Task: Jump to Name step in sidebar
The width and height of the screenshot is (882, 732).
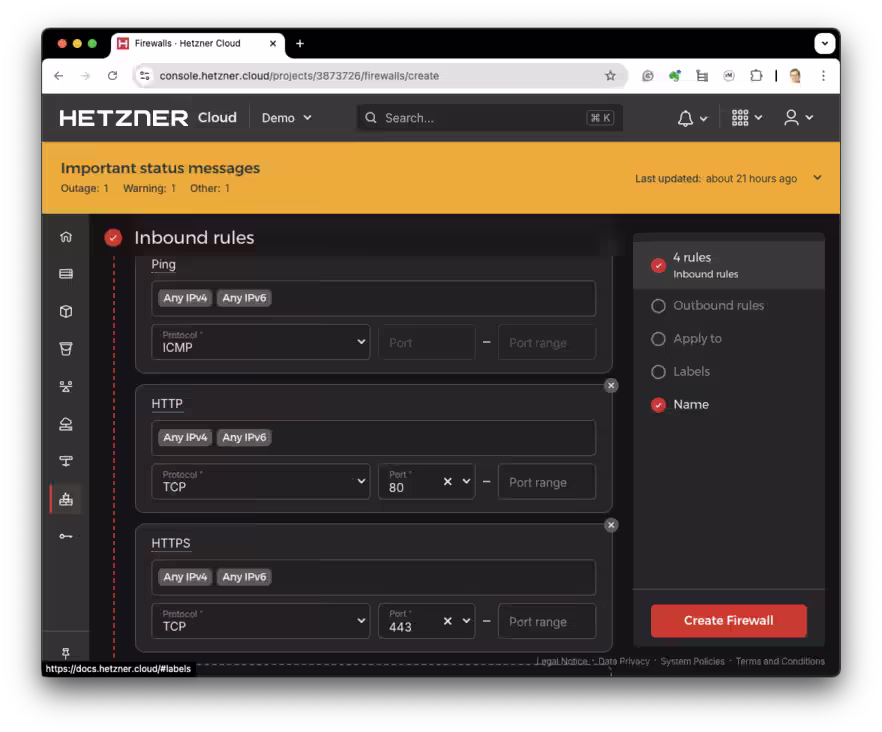Action: [x=690, y=405]
